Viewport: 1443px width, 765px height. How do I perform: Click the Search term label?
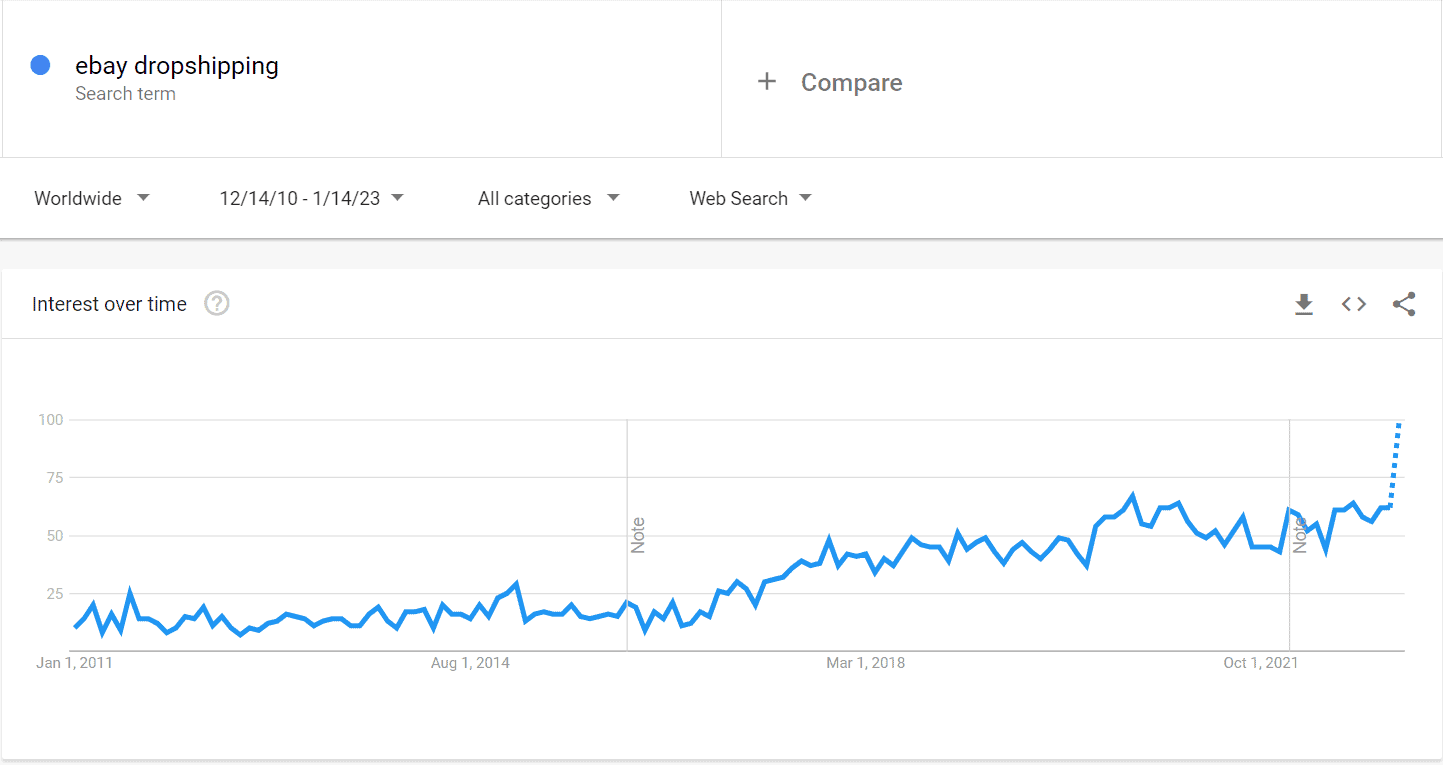pyautogui.click(x=125, y=93)
